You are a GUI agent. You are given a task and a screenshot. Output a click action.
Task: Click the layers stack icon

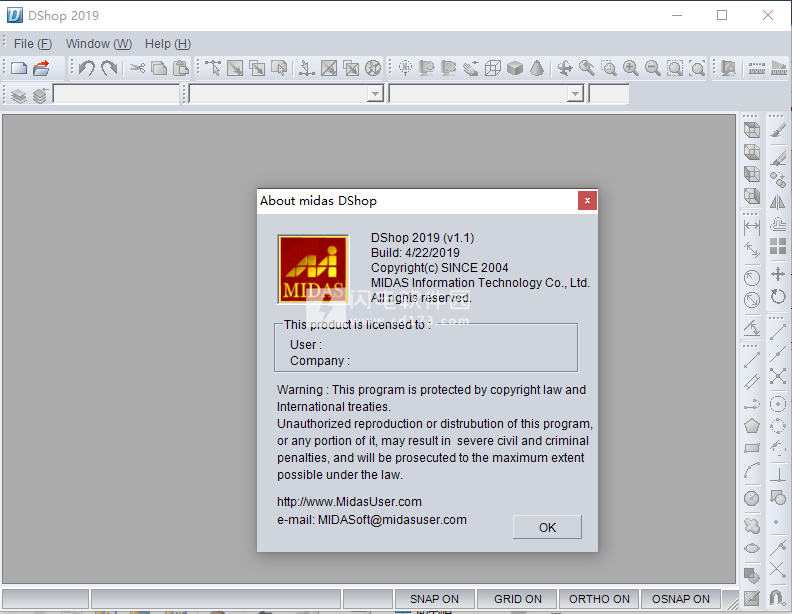[19, 95]
